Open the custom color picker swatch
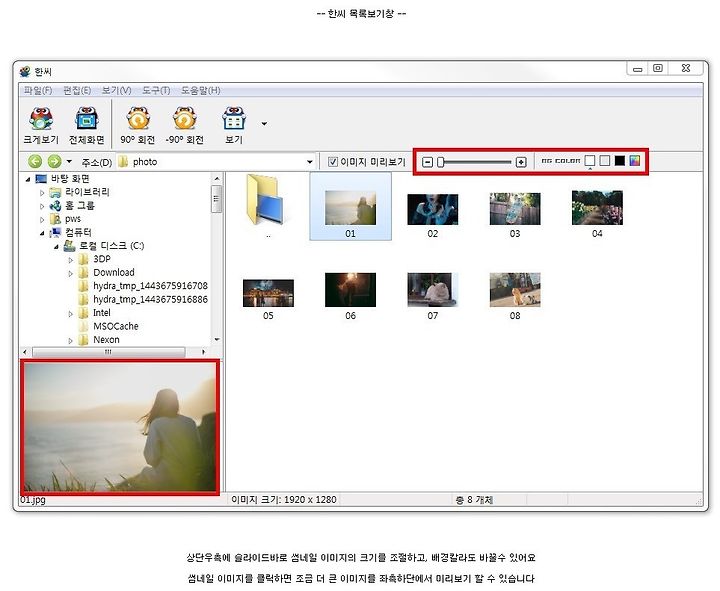 pos(635,160)
